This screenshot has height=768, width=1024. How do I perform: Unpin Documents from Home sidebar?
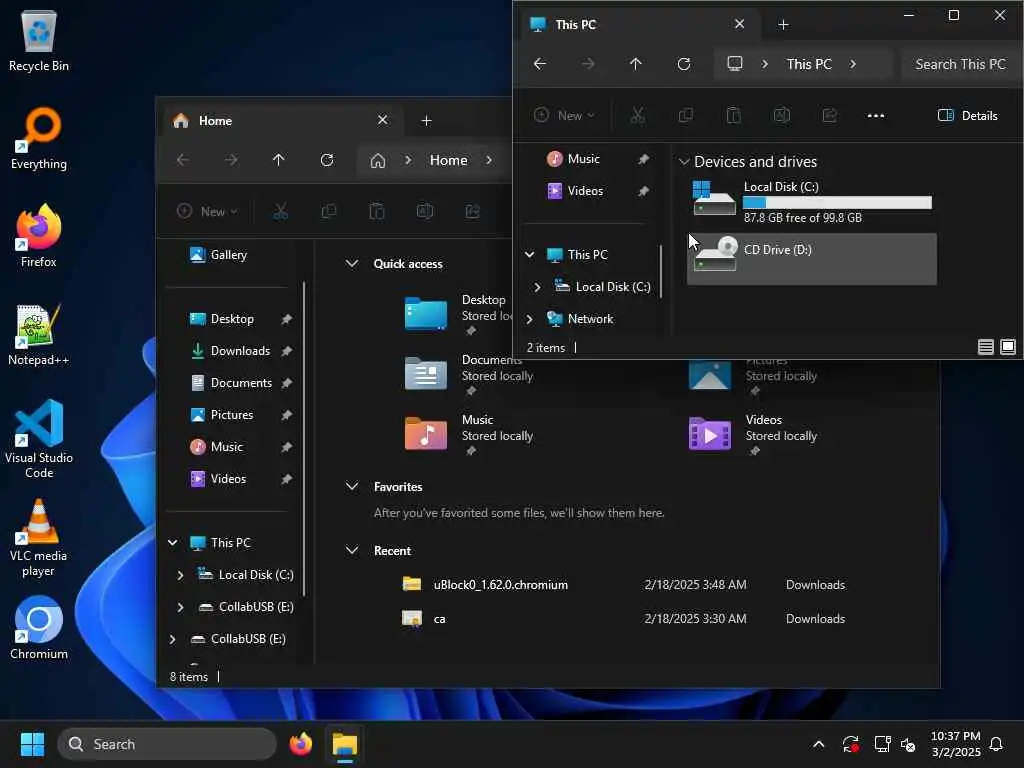286,383
